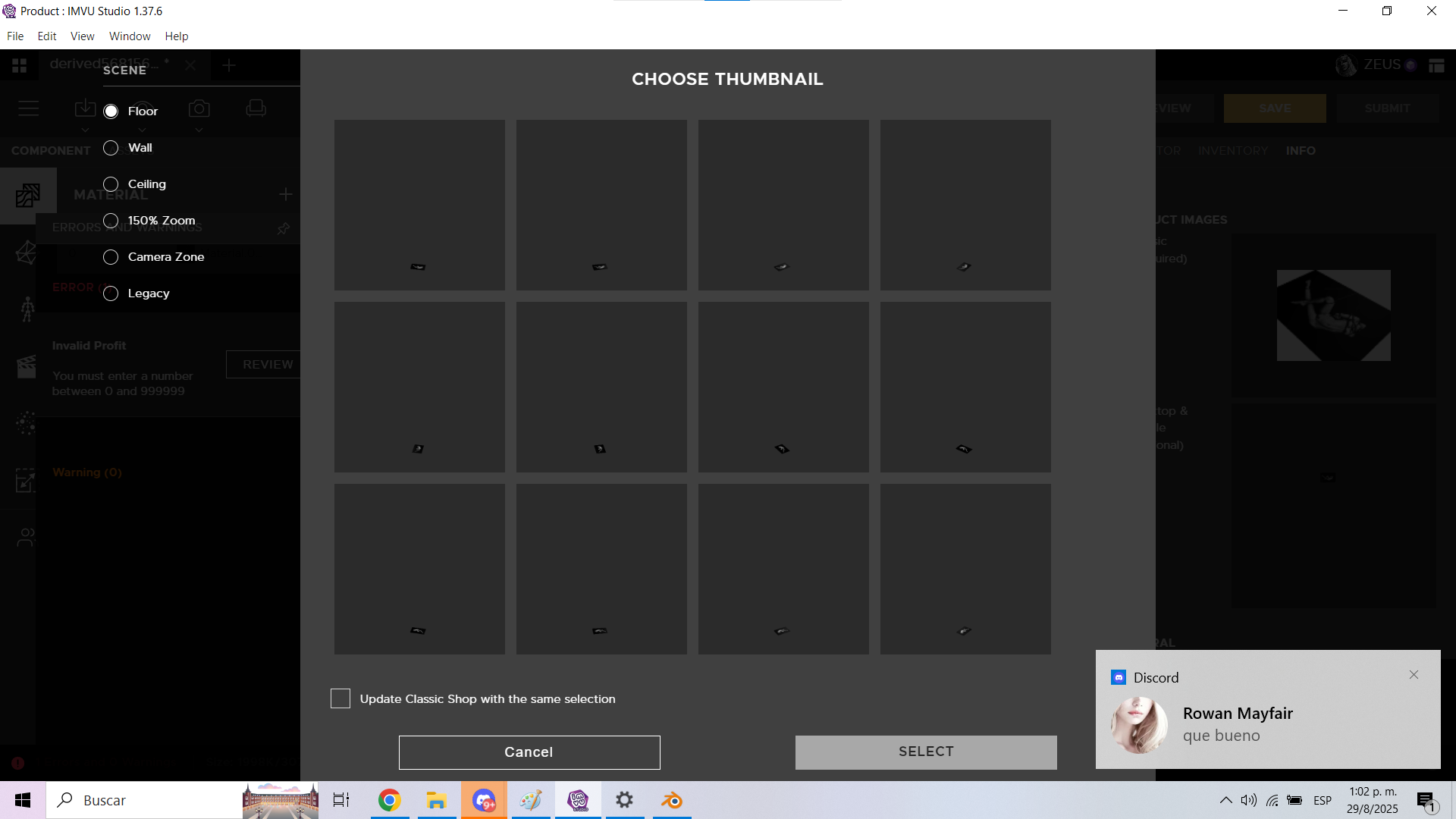Open Blender from the taskbar
The height and width of the screenshot is (819, 1456).
click(x=672, y=800)
